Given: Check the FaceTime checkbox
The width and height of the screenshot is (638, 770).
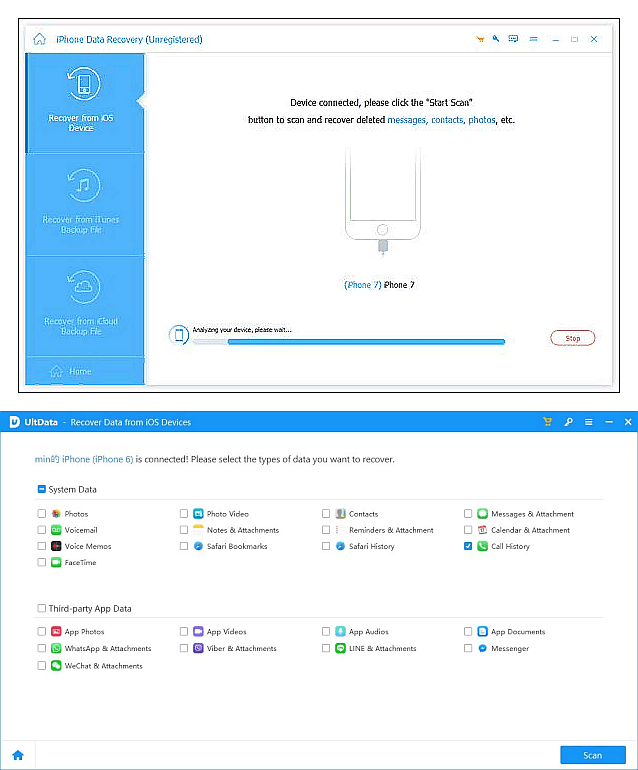Looking at the screenshot, I should click(42, 562).
